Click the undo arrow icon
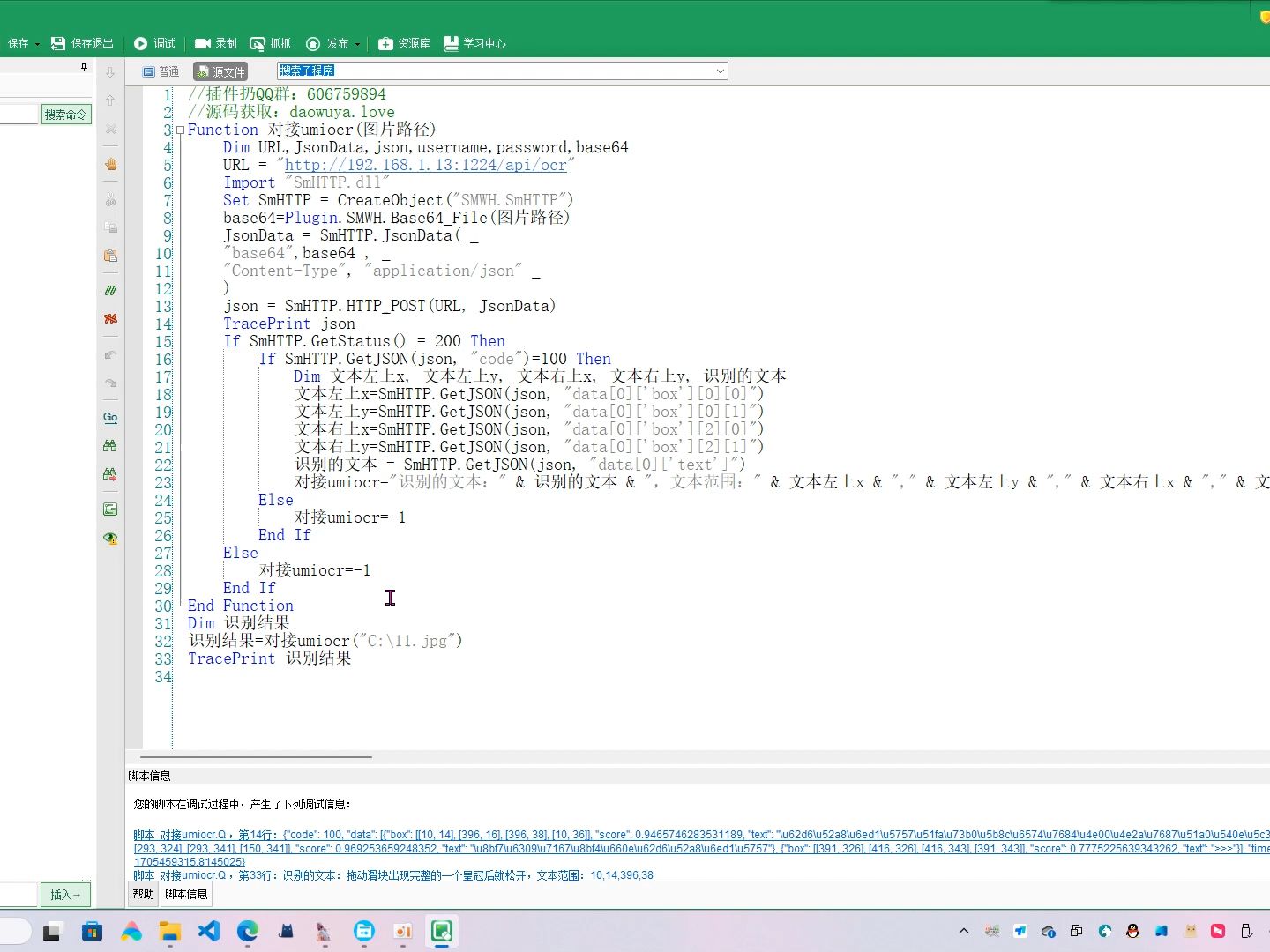 point(110,354)
